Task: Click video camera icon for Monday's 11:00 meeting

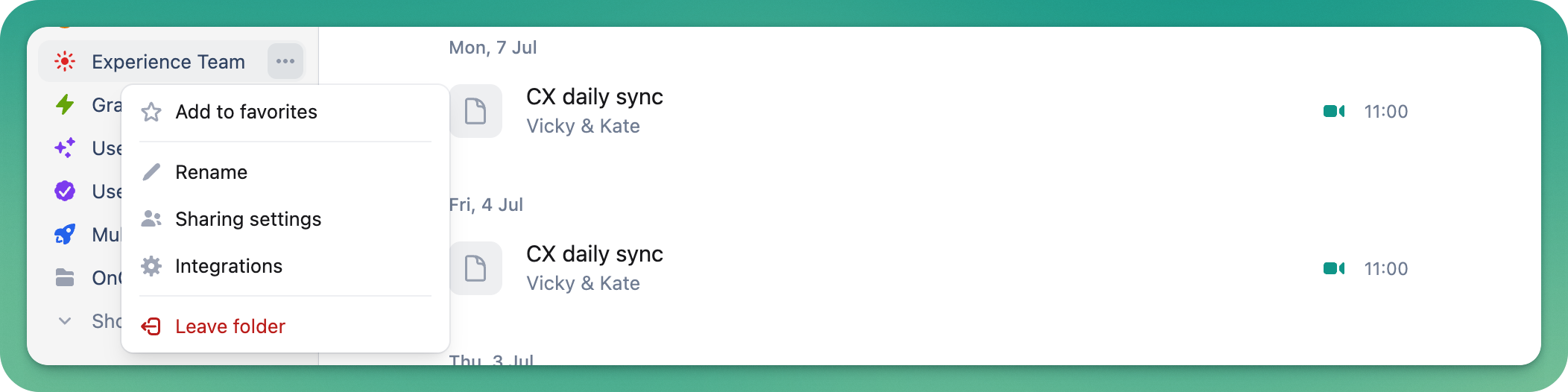Action: pos(1334,111)
